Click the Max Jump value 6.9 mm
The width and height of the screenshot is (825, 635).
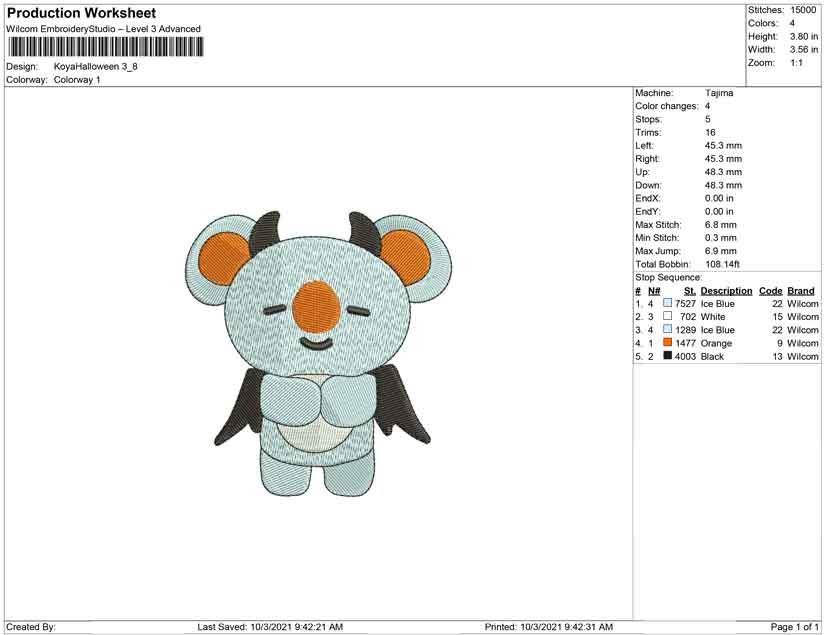[x=721, y=251]
